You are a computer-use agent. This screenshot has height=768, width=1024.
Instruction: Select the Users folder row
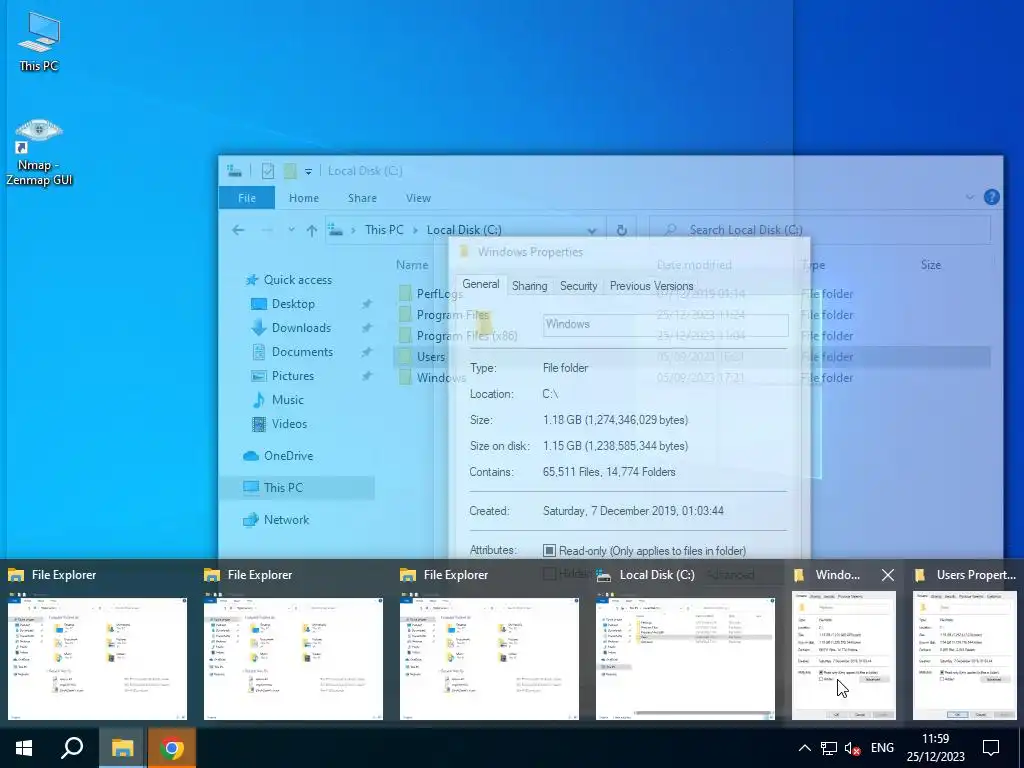tap(692, 357)
